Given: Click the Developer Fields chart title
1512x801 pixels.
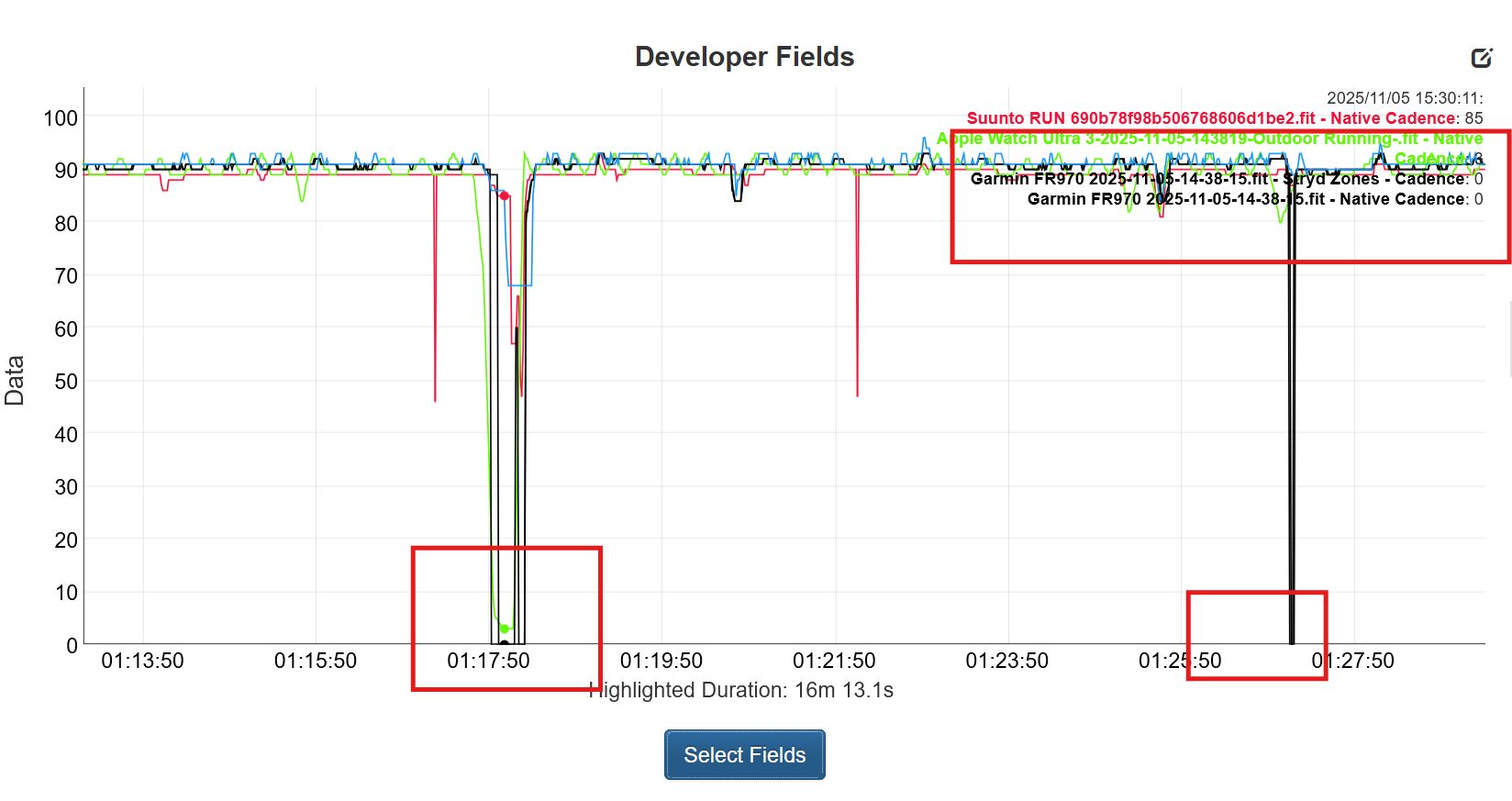Looking at the screenshot, I should 744,57.
